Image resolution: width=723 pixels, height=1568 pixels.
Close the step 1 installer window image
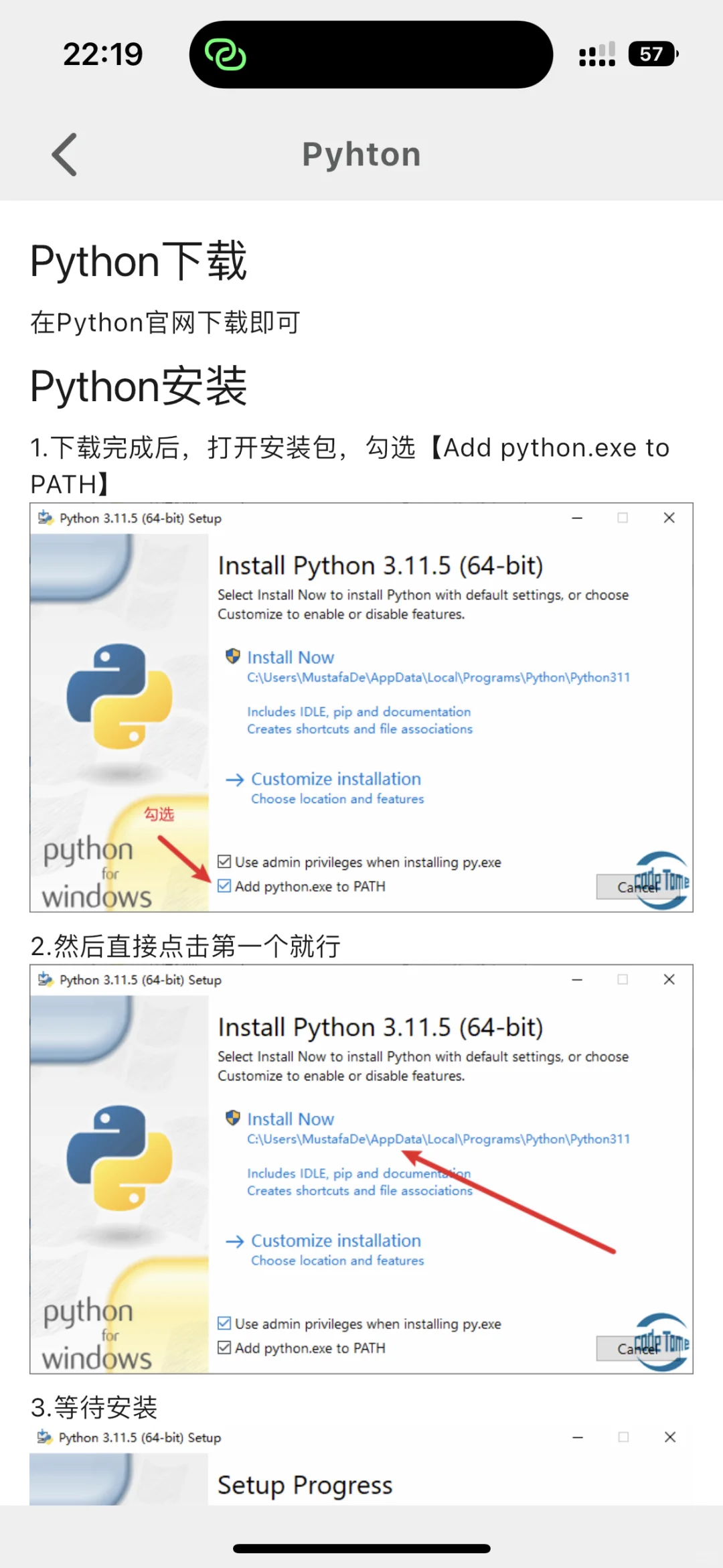pyautogui.click(x=669, y=518)
